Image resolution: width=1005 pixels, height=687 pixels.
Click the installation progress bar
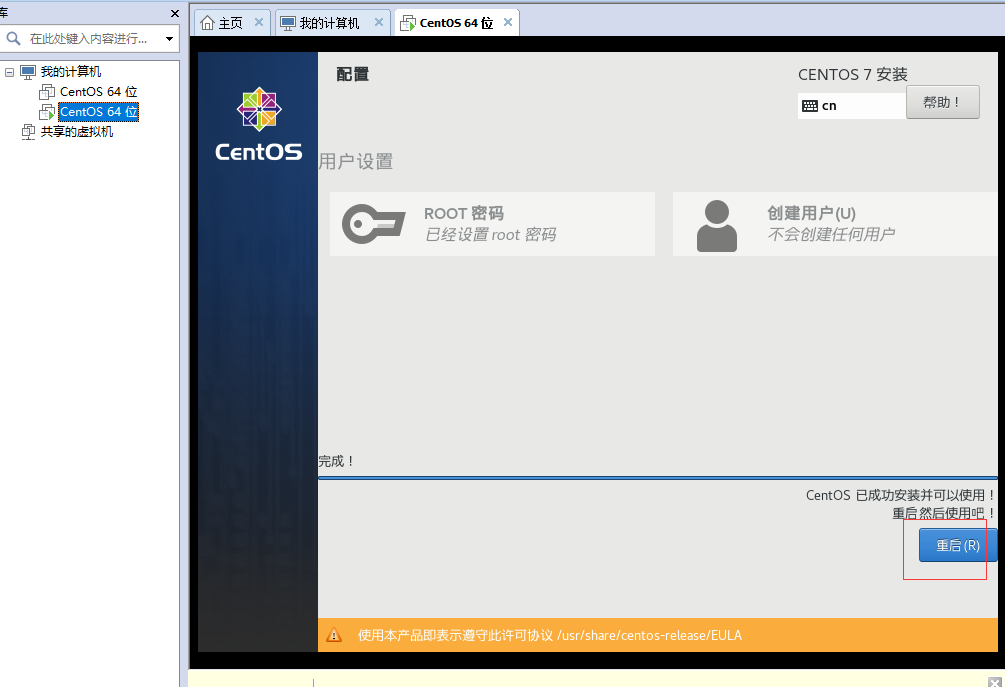click(658, 478)
